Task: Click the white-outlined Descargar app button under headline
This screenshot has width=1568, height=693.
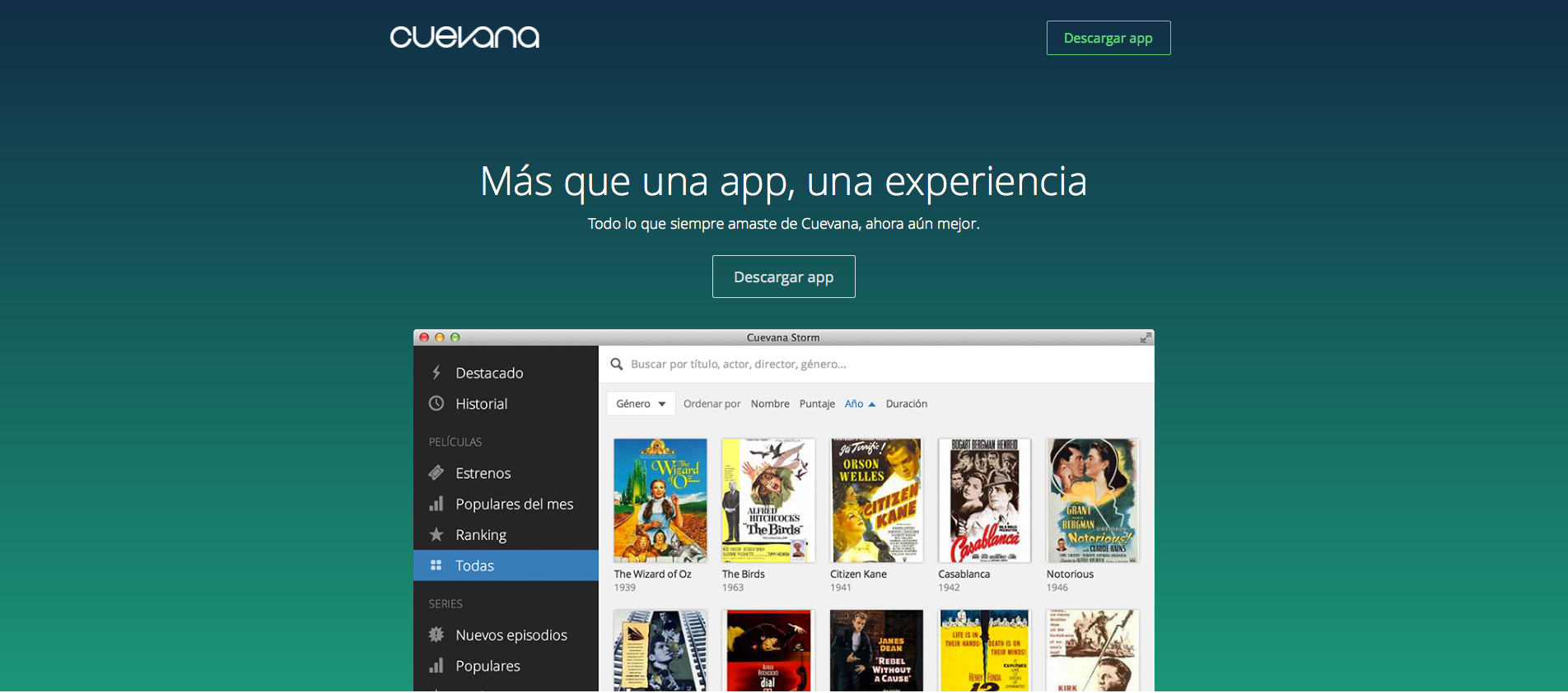Action: click(784, 277)
